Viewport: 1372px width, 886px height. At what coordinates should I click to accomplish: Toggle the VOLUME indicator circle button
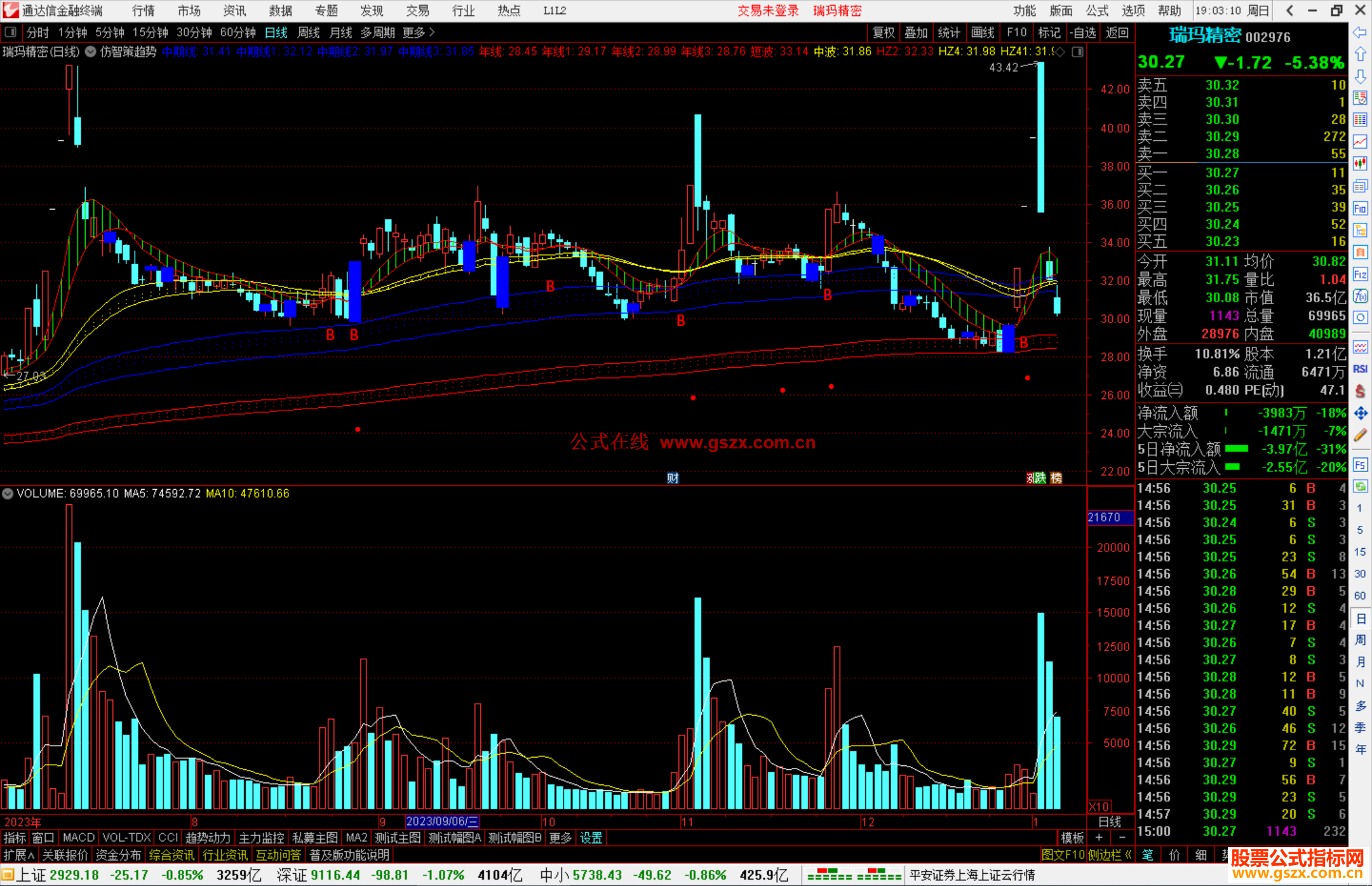(8, 493)
